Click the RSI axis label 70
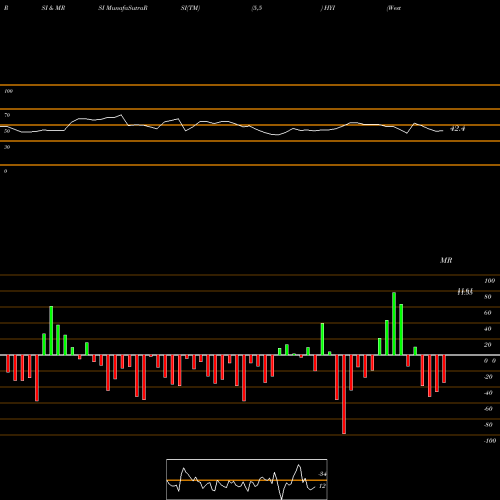This screenshot has width=500, height=500. (7, 115)
